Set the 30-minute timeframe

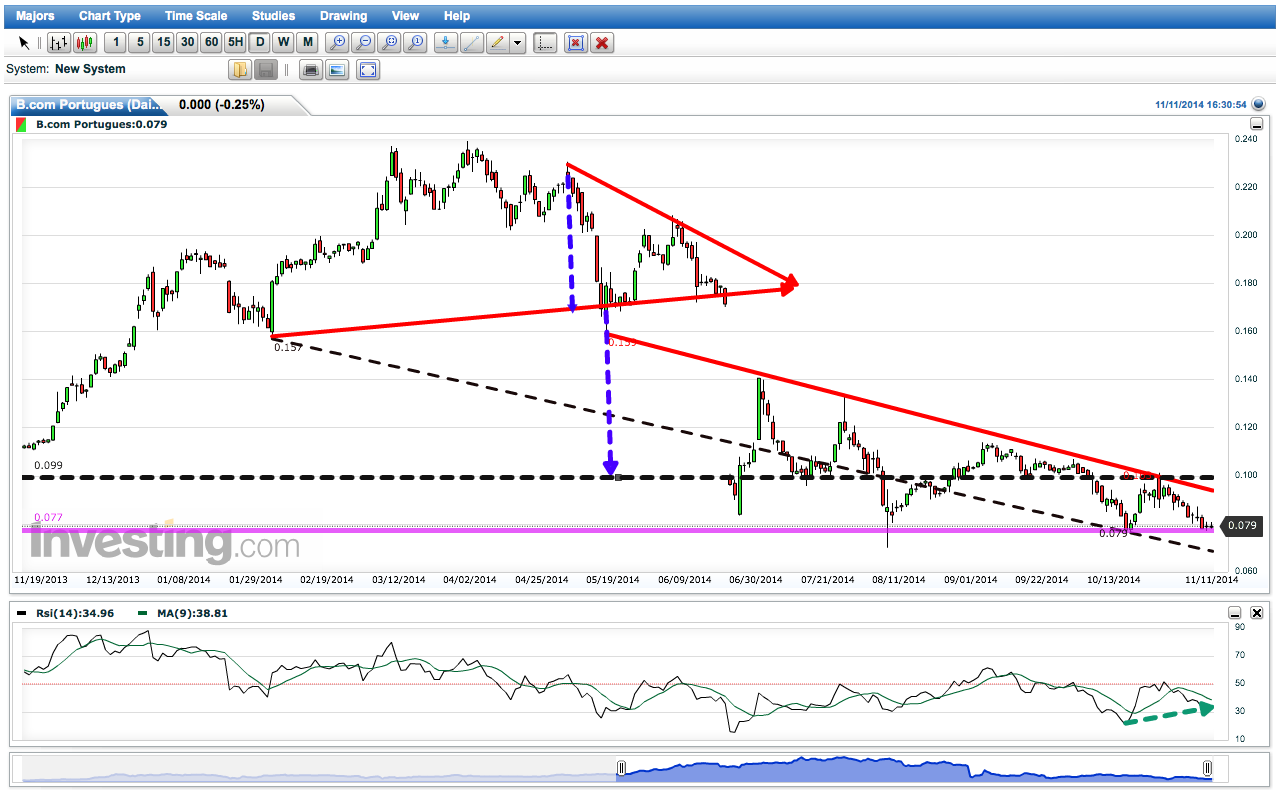187,43
